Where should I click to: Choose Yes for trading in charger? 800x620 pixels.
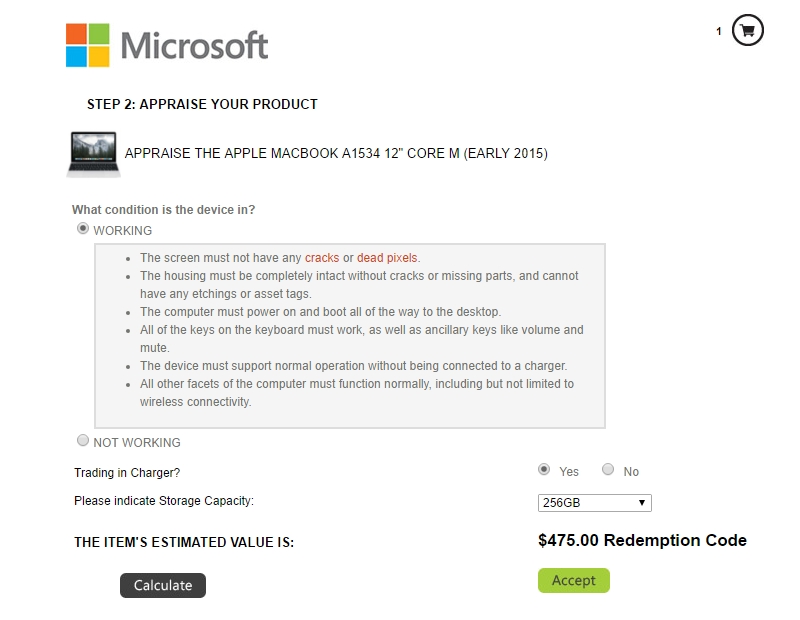click(544, 469)
